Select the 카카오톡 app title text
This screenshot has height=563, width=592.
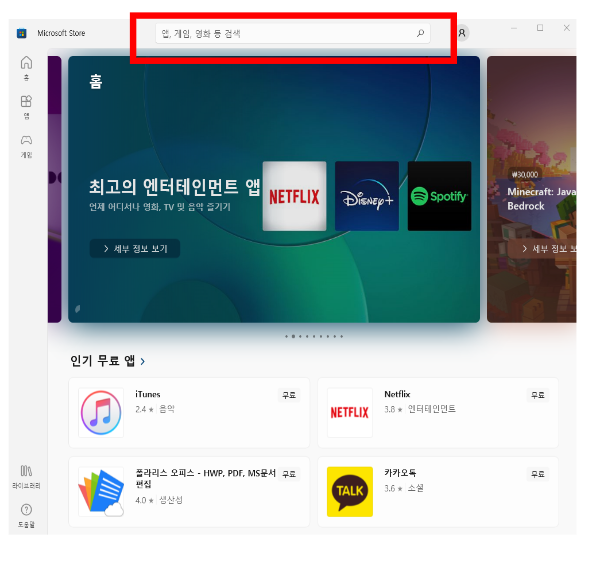[400, 473]
